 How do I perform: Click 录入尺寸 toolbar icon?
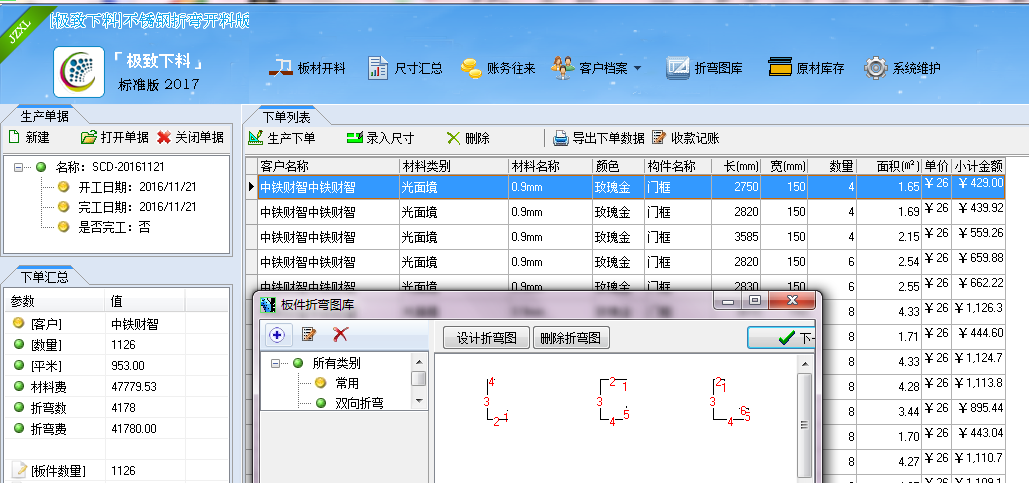pyautogui.click(x=354, y=138)
